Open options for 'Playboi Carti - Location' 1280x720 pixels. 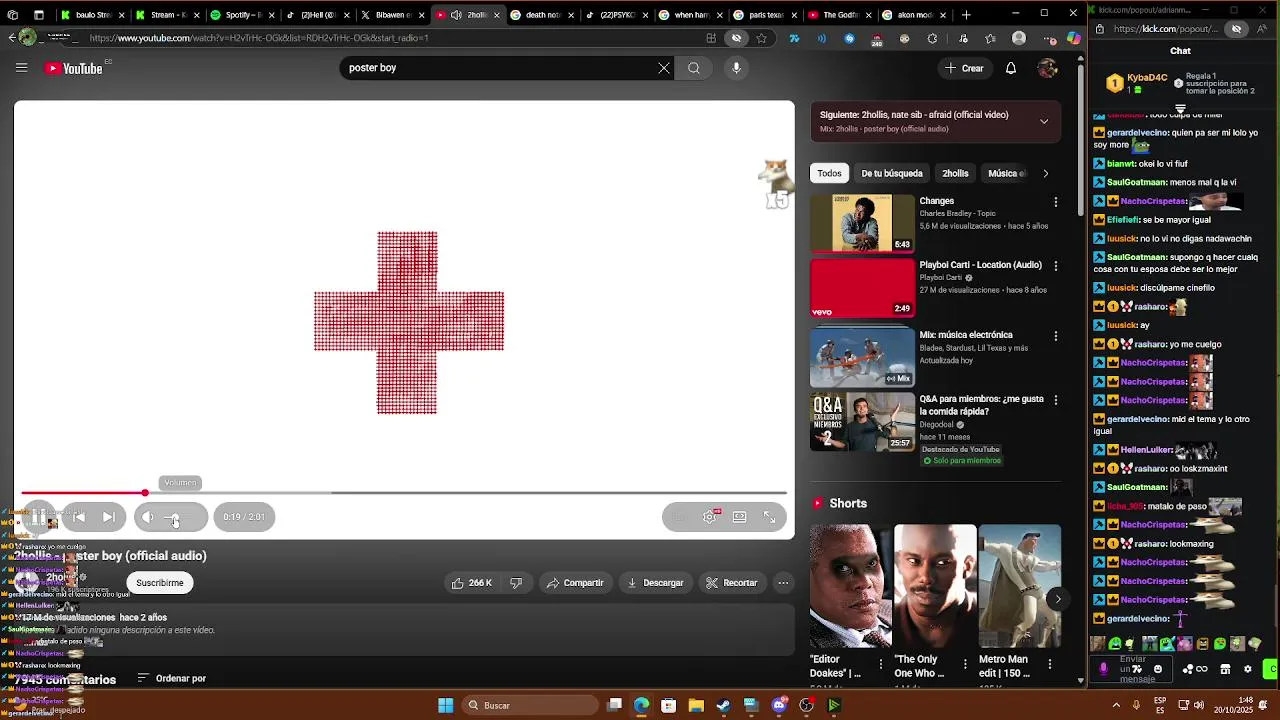click(1055, 266)
